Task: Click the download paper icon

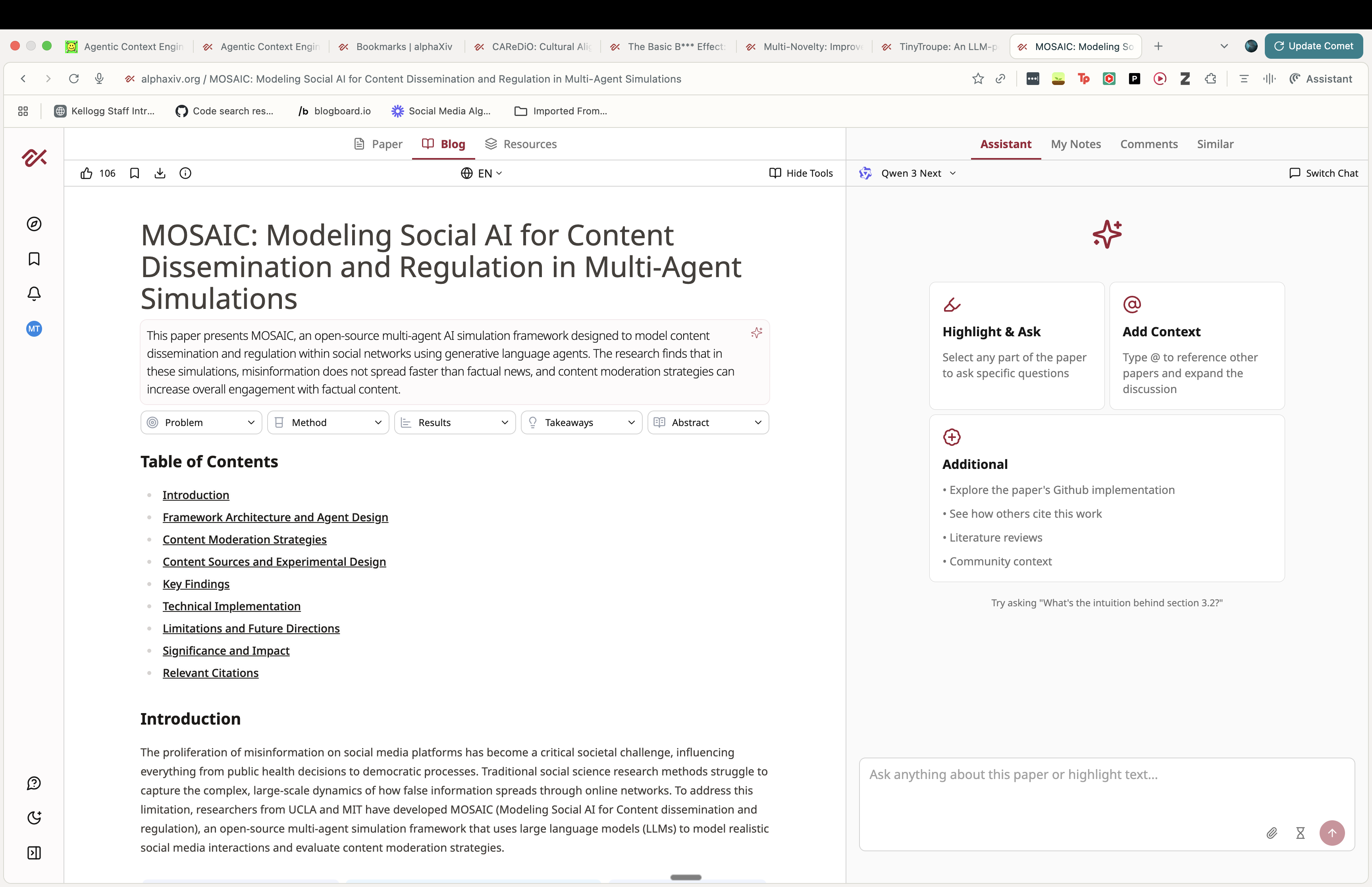Action: pos(160,174)
